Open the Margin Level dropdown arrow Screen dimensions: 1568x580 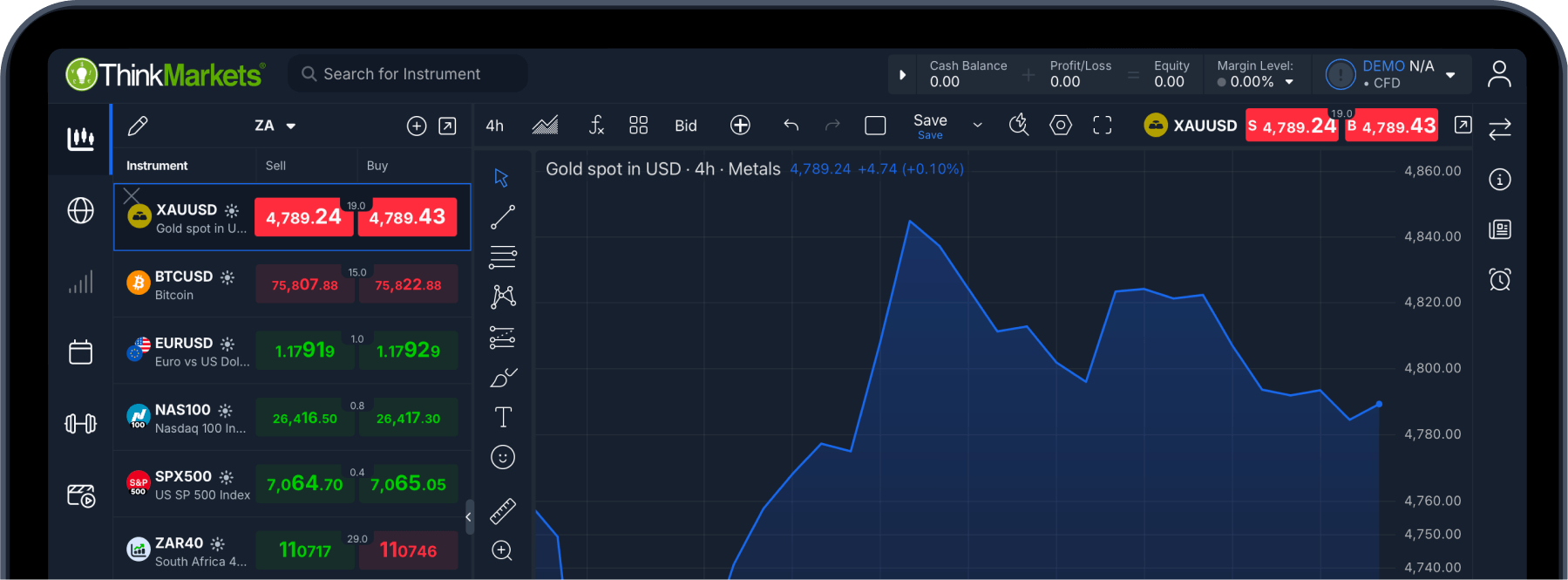1289,82
